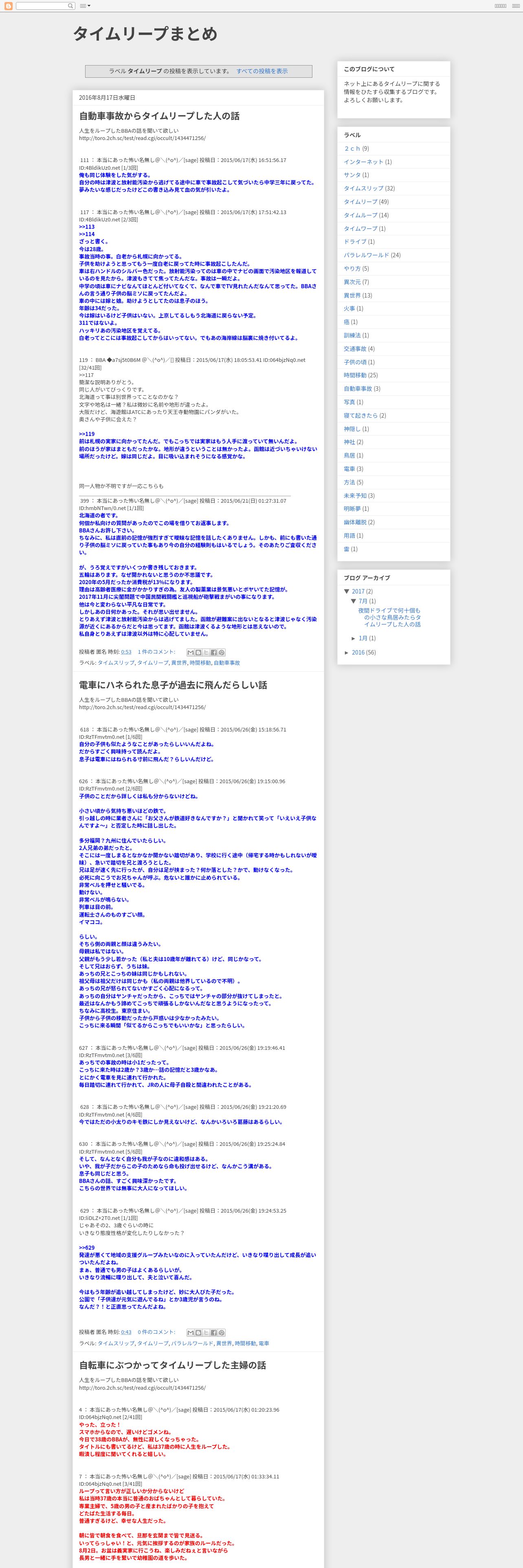This screenshot has width=523, height=1568.
Task: Open the 0:43 timestamp permalink
Action: [126, 1332]
